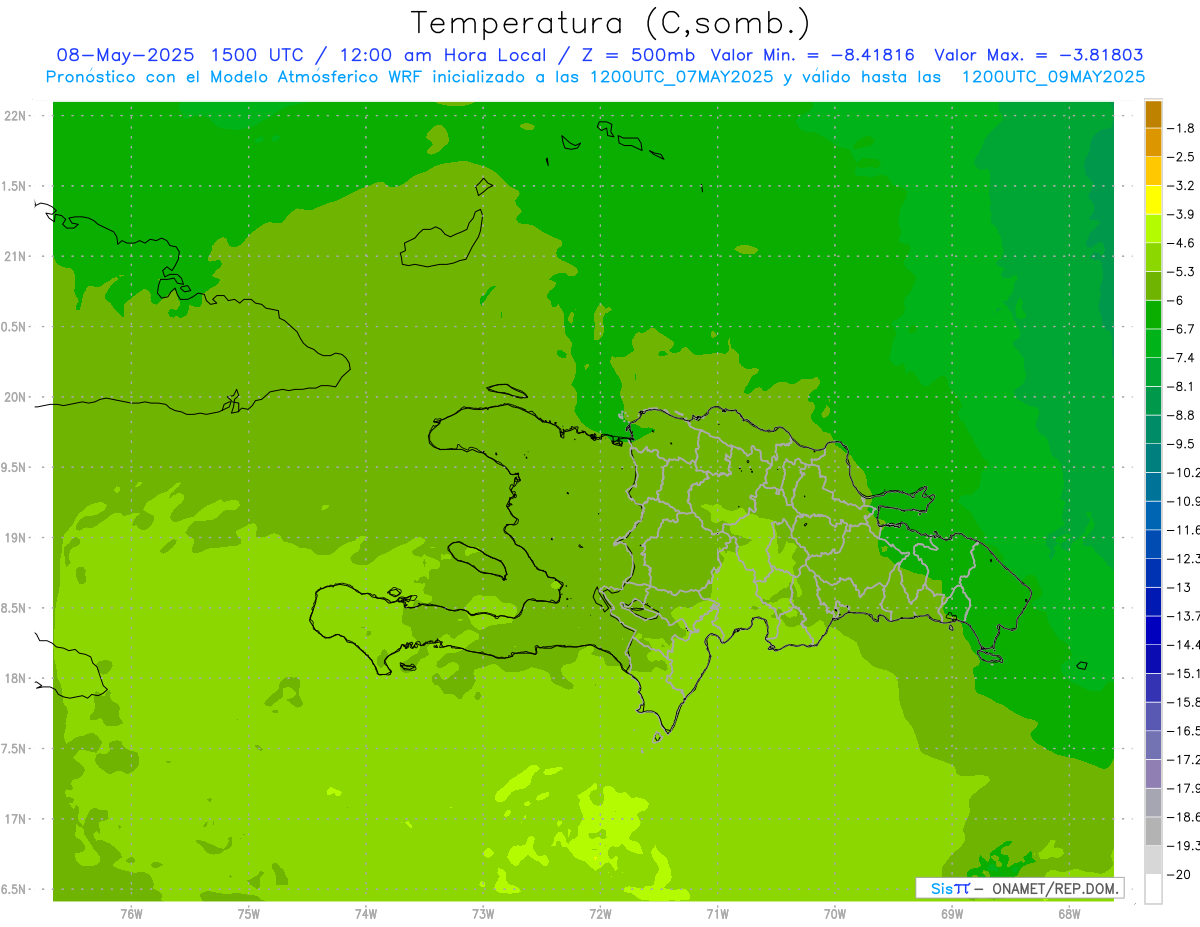Pick the dark orange swatch above -1.8

(x=1153, y=114)
